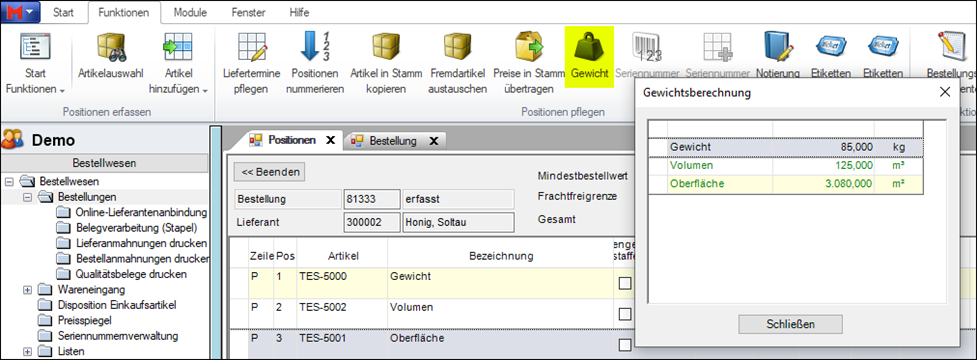Screen dimensions: 977x360
Task: Activate the Bestellung document tab
Action: tap(393, 141)
